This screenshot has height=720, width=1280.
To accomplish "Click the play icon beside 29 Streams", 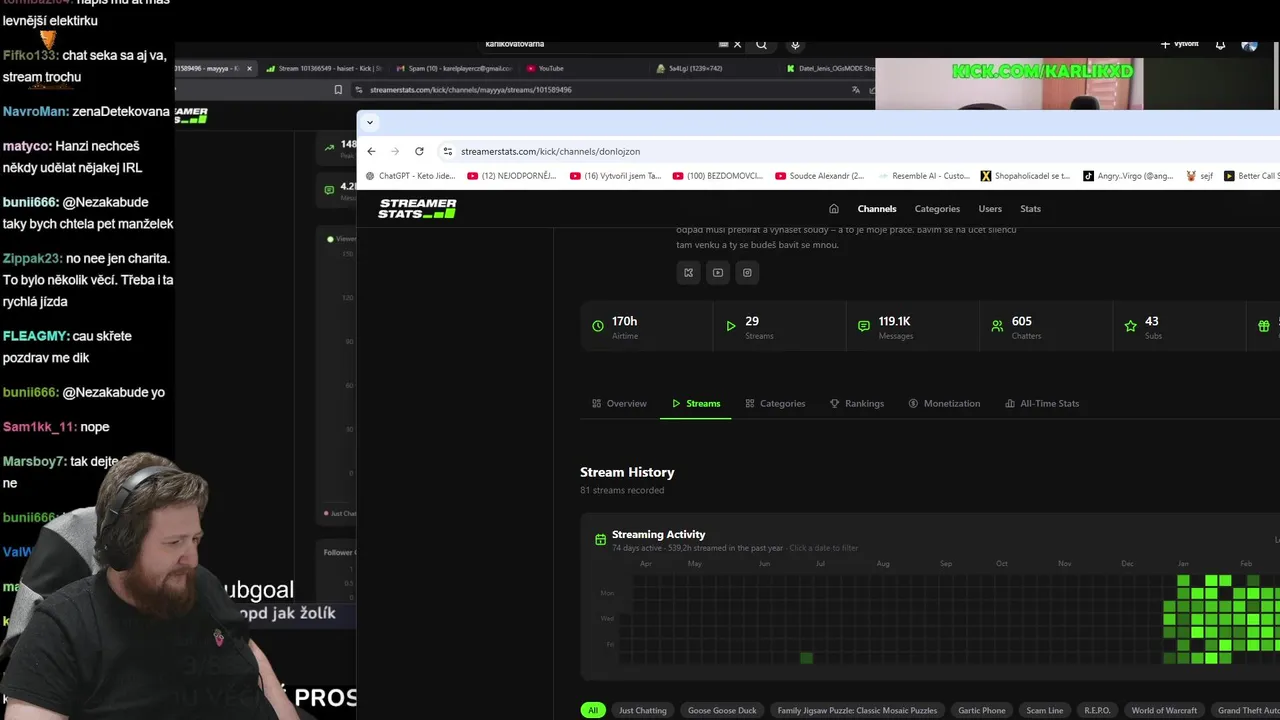I will [x=731, y=326].
